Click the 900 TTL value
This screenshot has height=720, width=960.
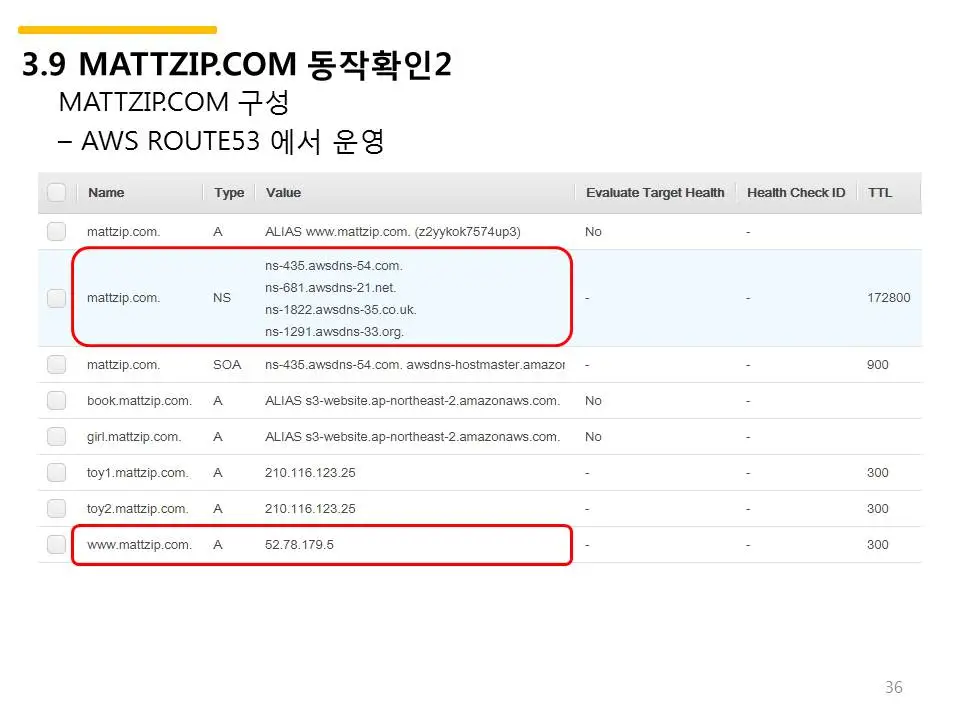tap(877, 365)
